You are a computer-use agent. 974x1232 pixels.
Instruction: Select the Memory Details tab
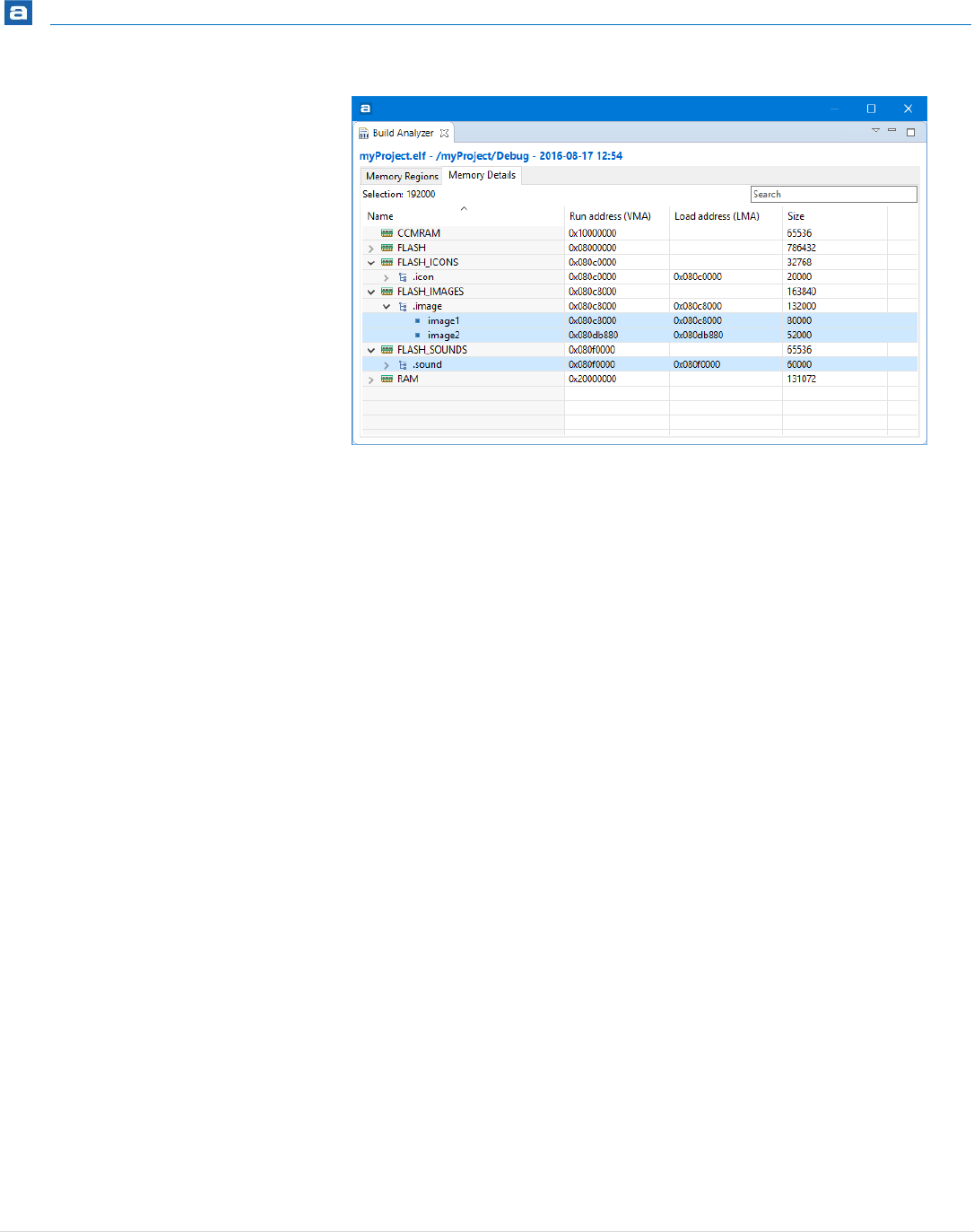coord(483,175)
